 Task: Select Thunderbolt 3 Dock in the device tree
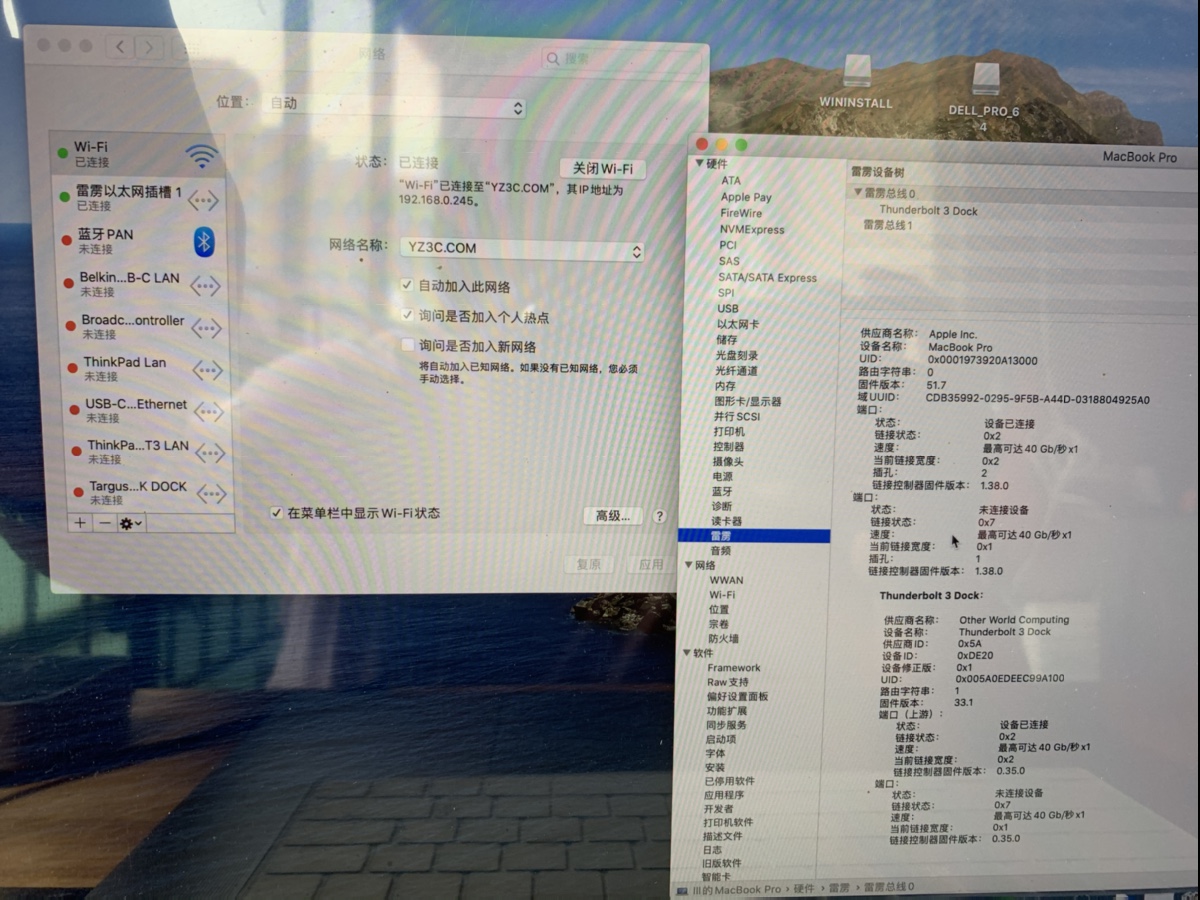[x=928, y=211]
